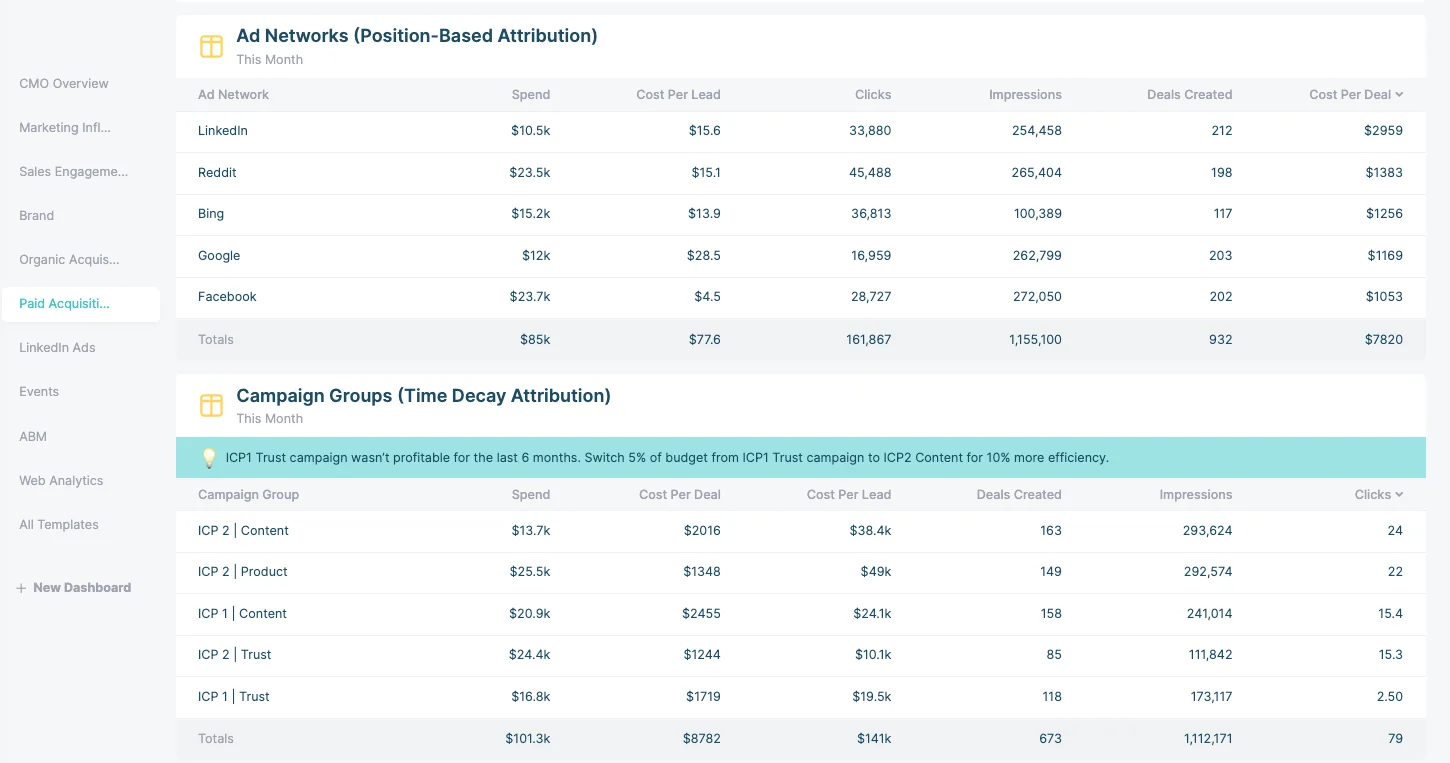The width and height of the screenshot is (1450, 763).
Task: Open the Cost Per Deal sort dropdown in Ad Networks
Action: point(1399,94)
